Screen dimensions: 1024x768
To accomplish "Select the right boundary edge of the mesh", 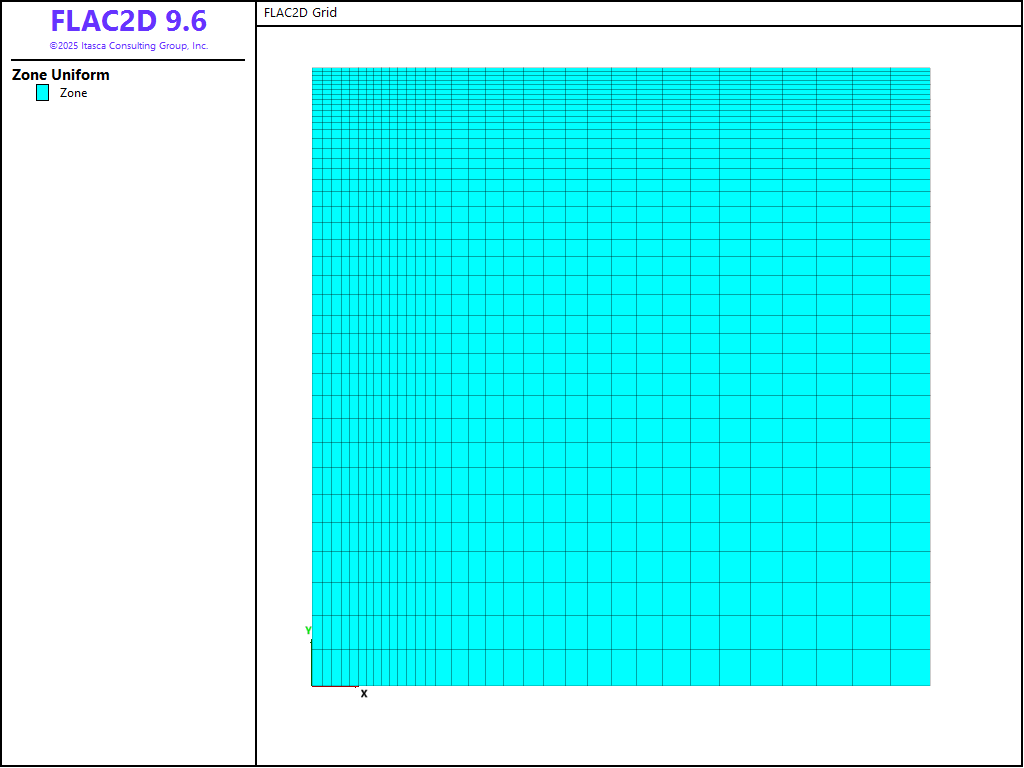I will click(x=930, y=376).
